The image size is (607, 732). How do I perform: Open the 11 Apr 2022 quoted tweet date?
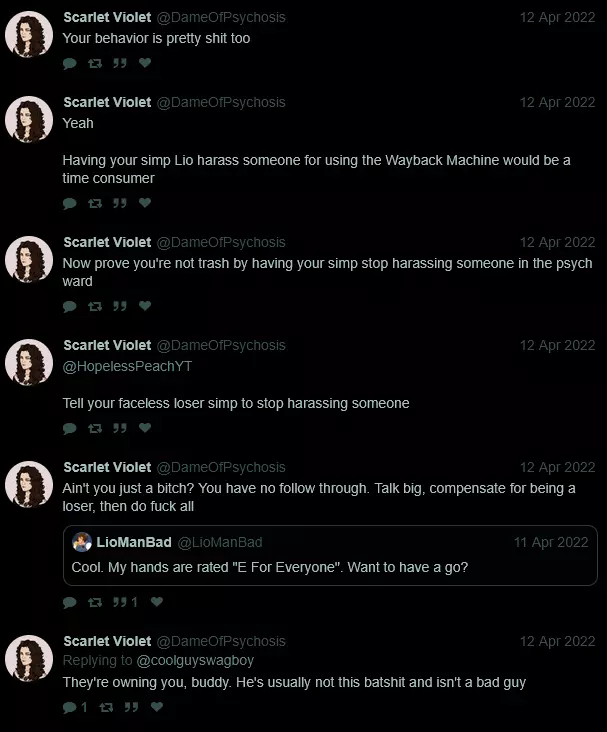click(x=551, y=542)
